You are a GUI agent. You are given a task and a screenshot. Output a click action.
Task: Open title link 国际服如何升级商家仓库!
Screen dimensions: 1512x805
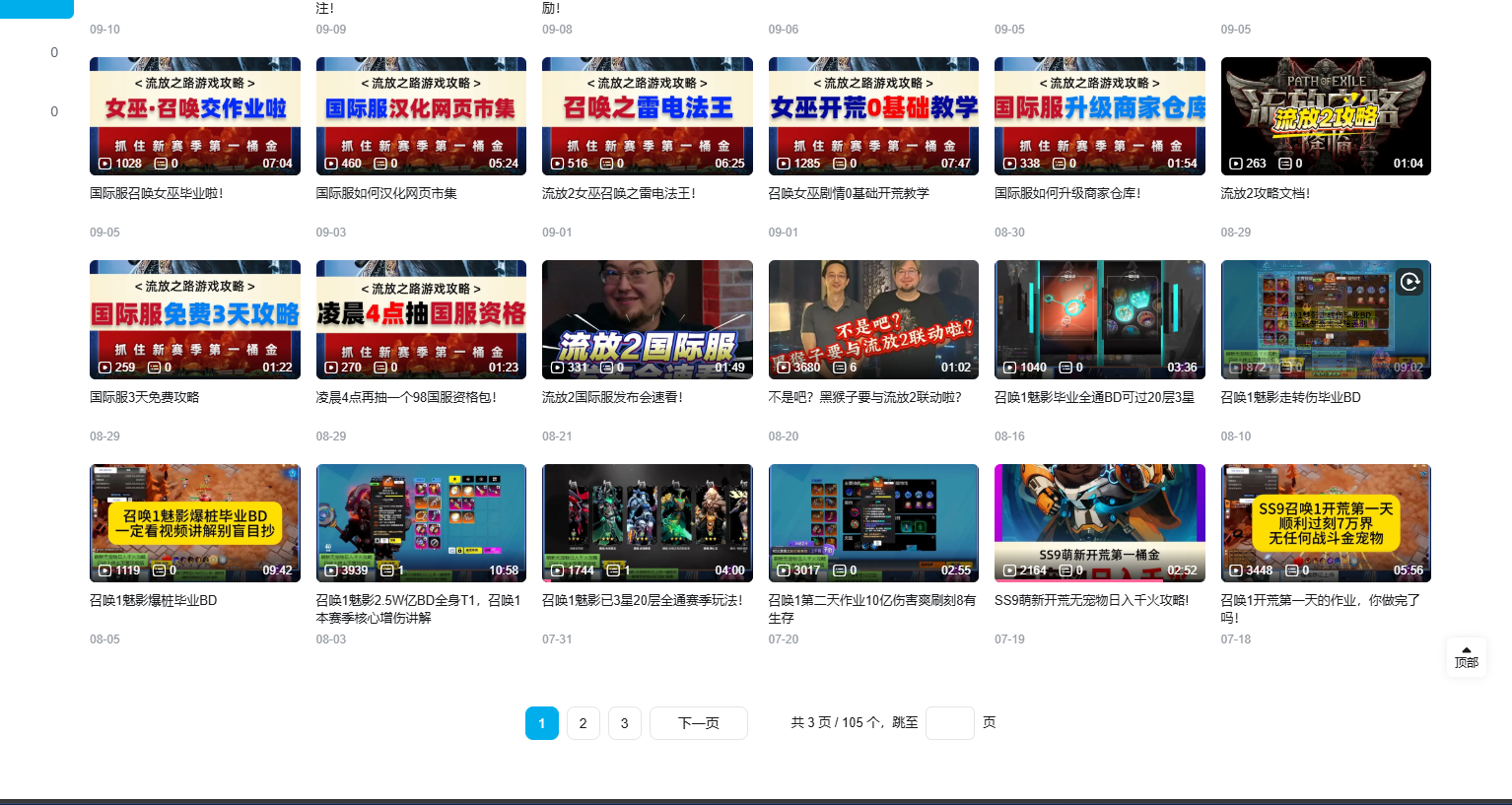click(1067, 193)
